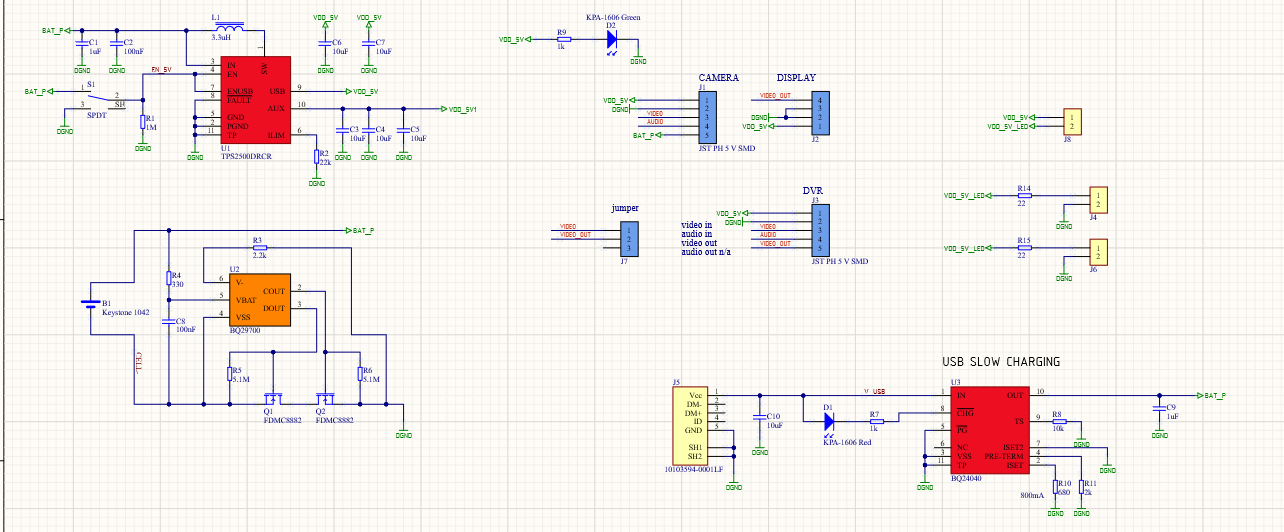Image resolution: width=1284 pixels, height=532 pixels.
Task: Select the battery symbol B1
Action: click(92, 303)
